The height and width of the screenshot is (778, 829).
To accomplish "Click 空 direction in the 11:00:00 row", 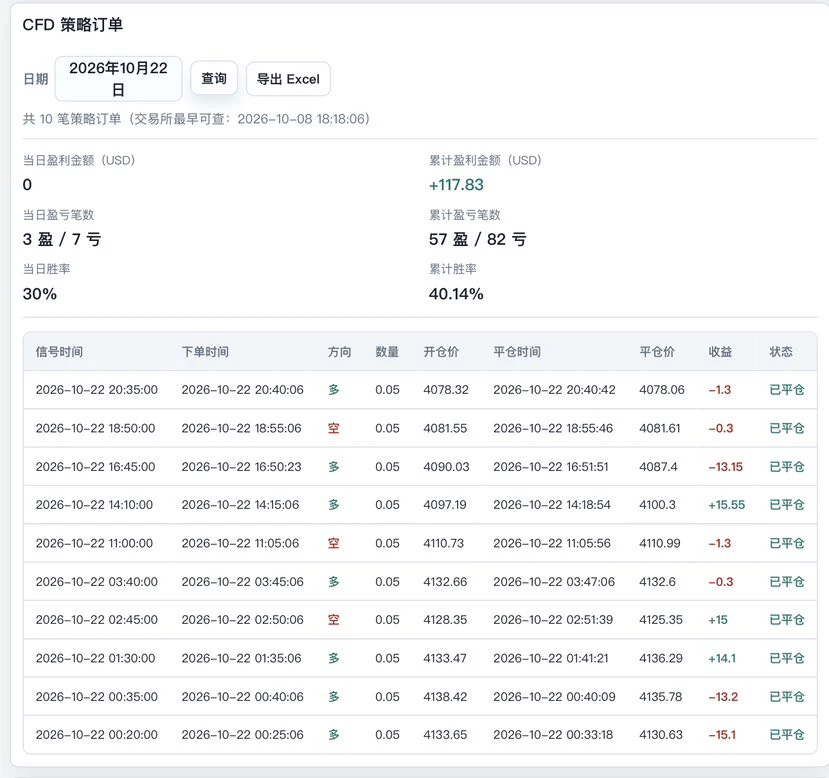I will point(334,543).
